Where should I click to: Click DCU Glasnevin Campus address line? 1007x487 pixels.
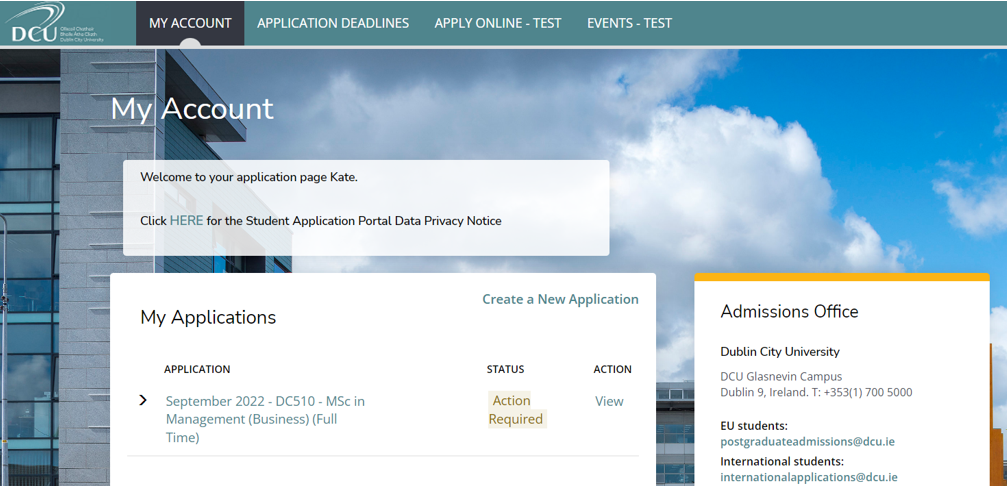click(x=781, y=376)
